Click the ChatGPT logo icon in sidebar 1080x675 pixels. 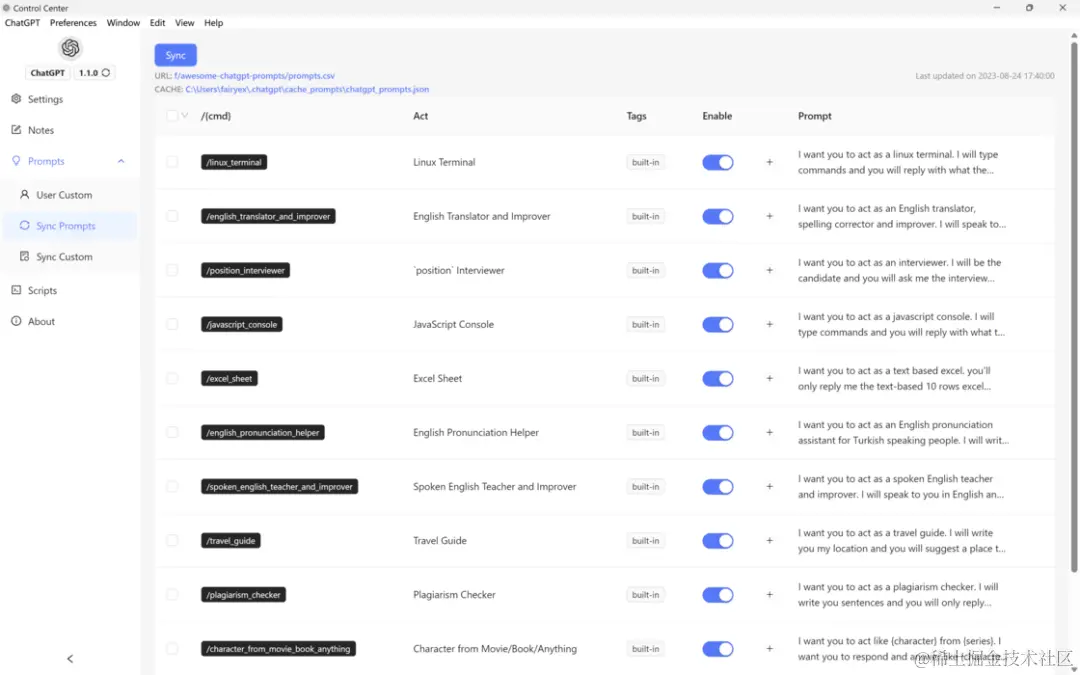(x=70, y=48)
